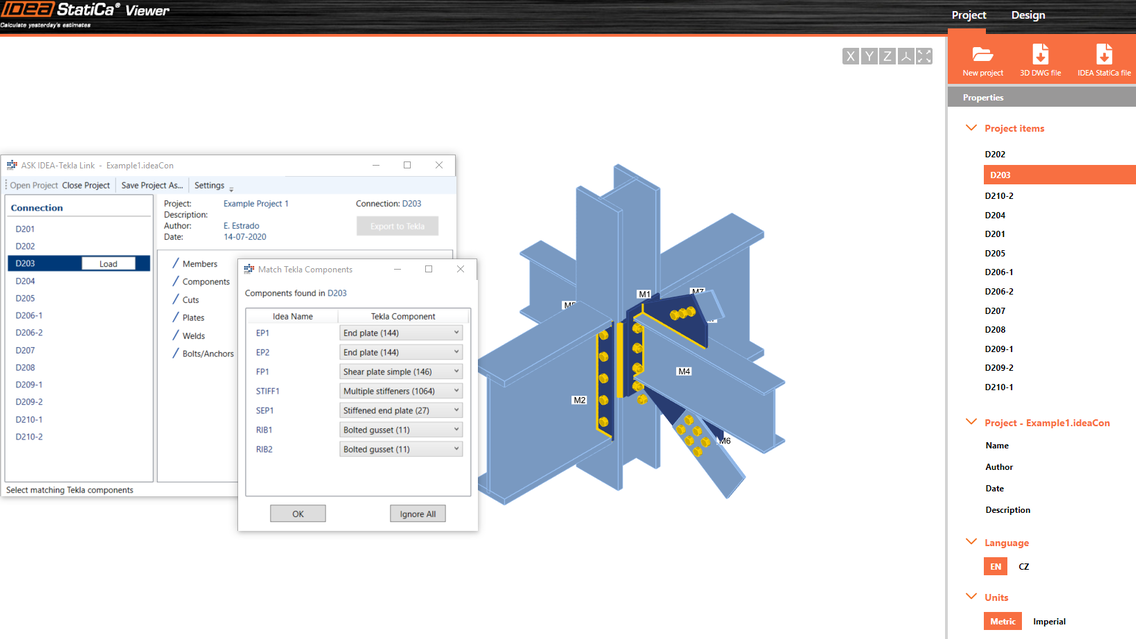The width and height of the screenshot is (1136, 639).
Task: Click the Load button for D203
Action: (x=108, y=264)
